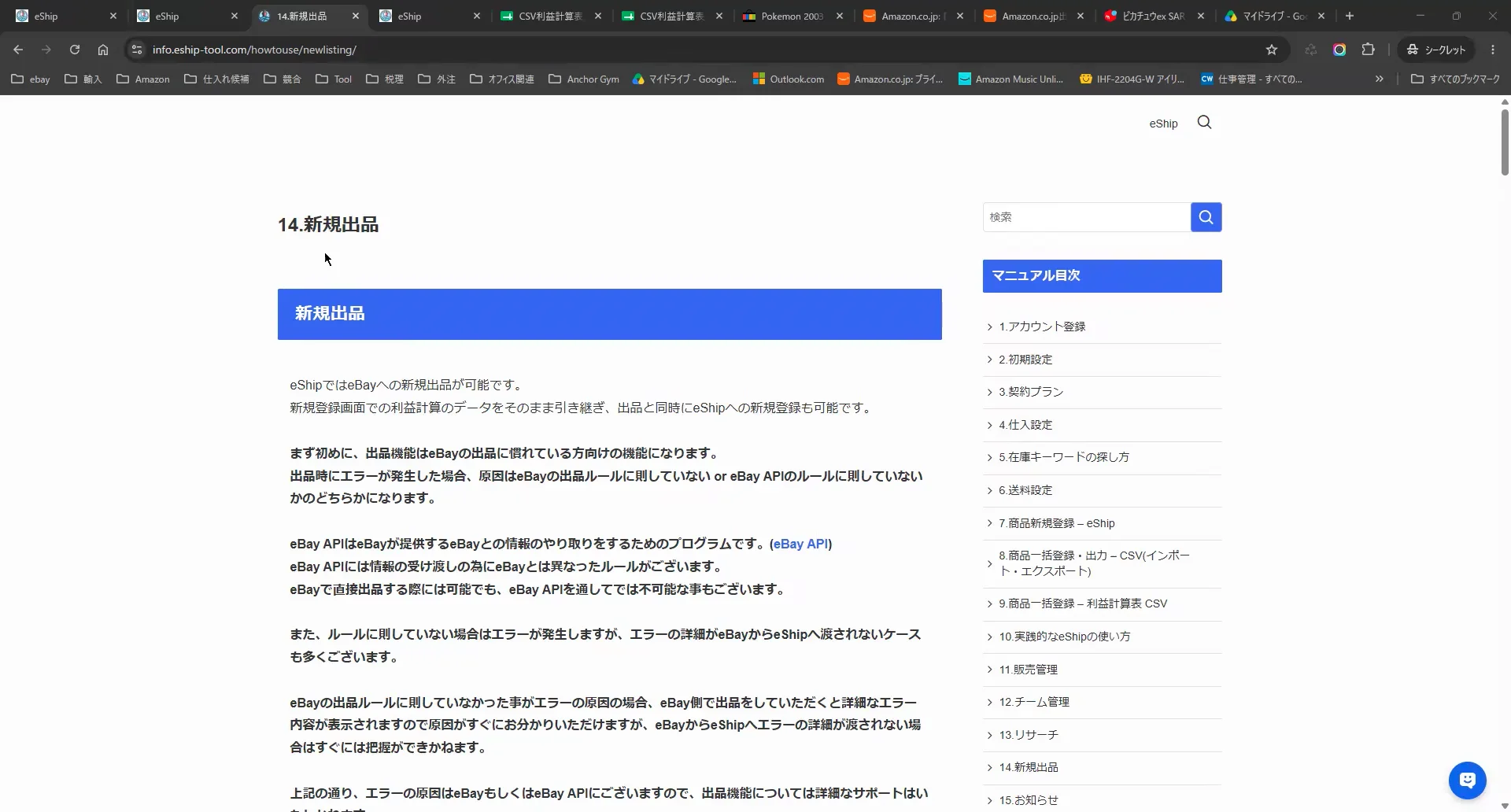Image resolution: width=1511 pixels, height=812 pixels.
Task: Open the Outlook.com bookmark
Action: 789,79
